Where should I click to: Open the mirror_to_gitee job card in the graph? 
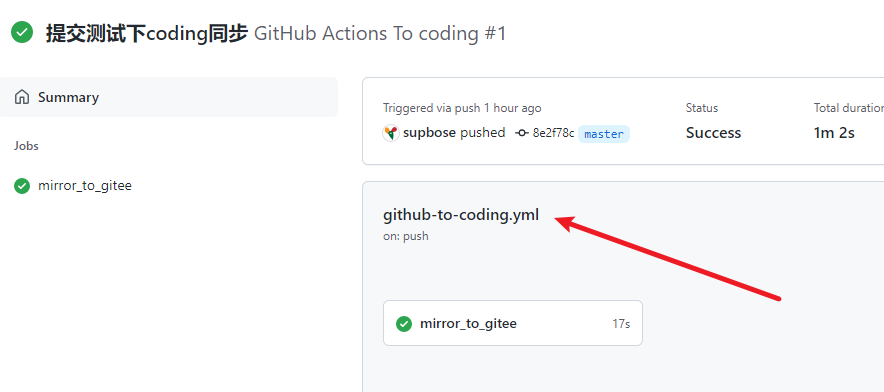pos(512,323)
